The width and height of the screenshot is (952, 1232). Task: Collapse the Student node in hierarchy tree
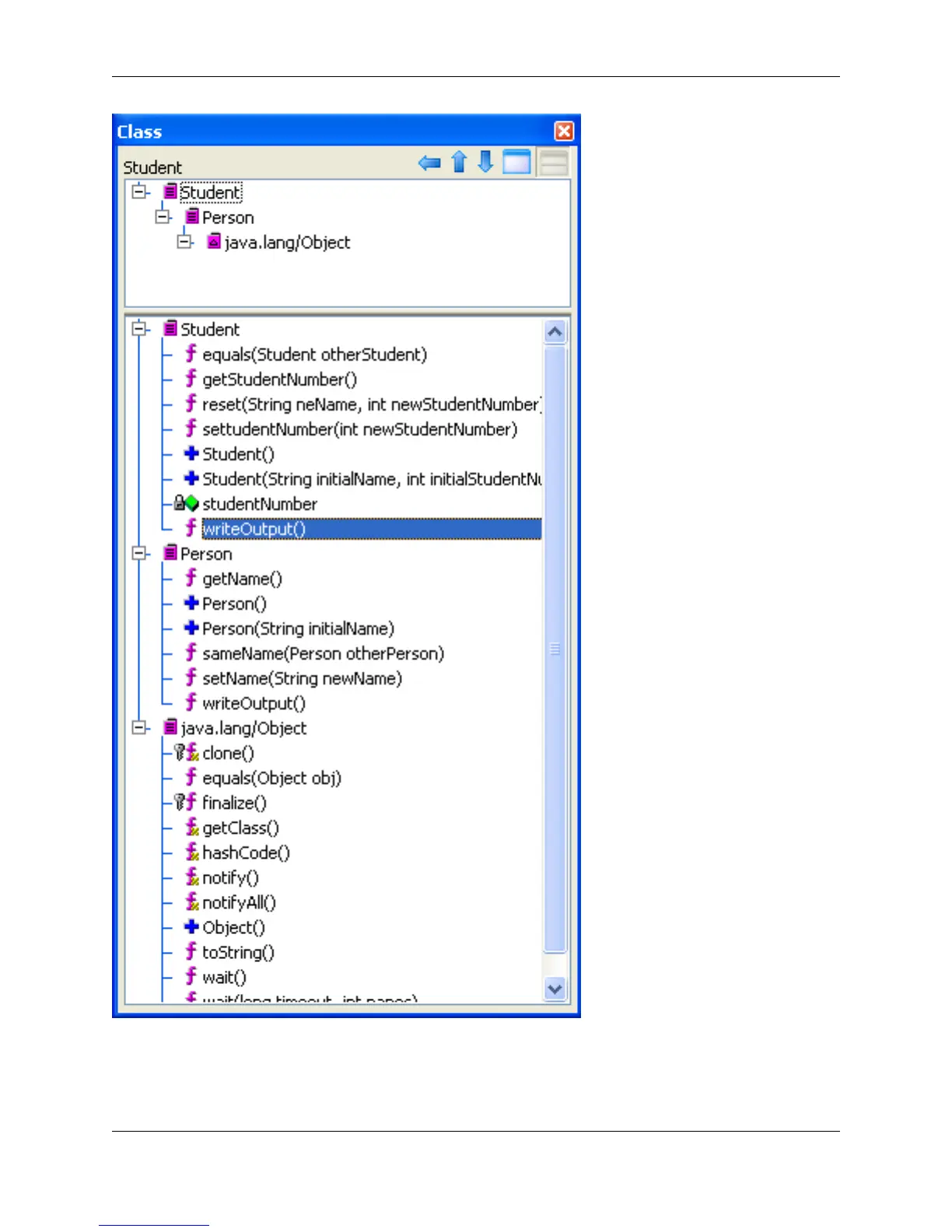tap(140, 191)
